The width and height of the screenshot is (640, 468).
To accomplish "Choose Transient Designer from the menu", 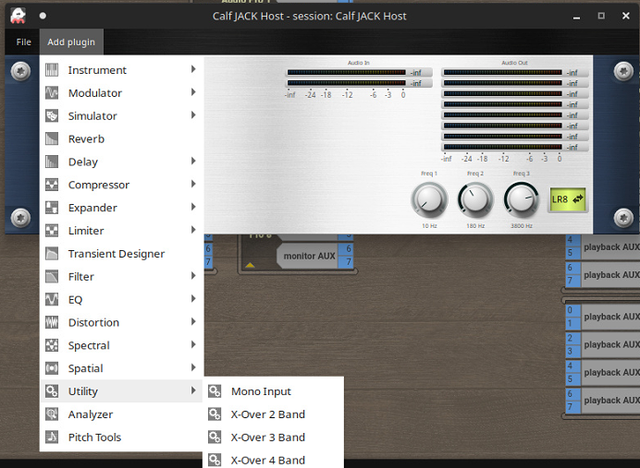I will (x=122, y=253).
